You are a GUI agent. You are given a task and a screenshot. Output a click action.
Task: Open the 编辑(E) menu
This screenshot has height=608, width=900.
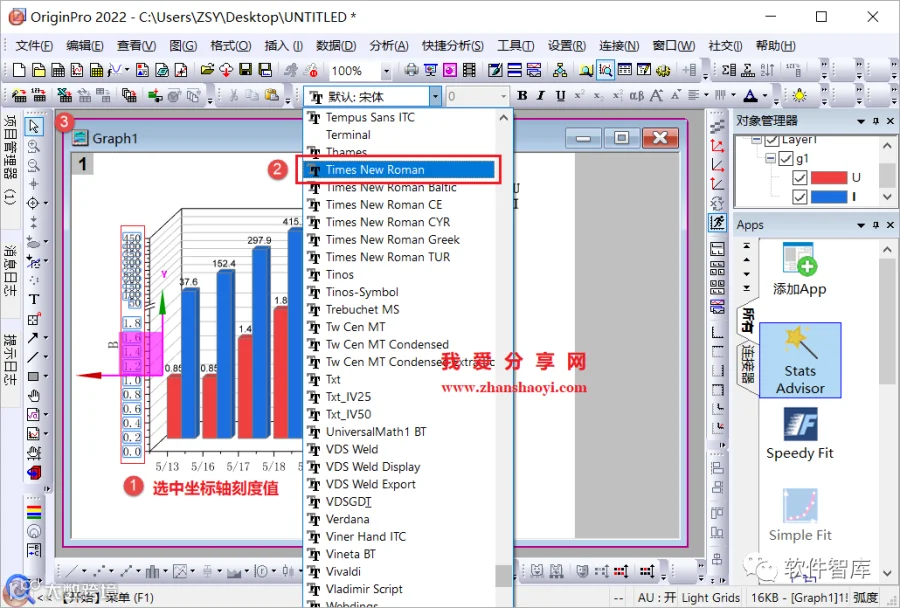[x=85, y=45]
